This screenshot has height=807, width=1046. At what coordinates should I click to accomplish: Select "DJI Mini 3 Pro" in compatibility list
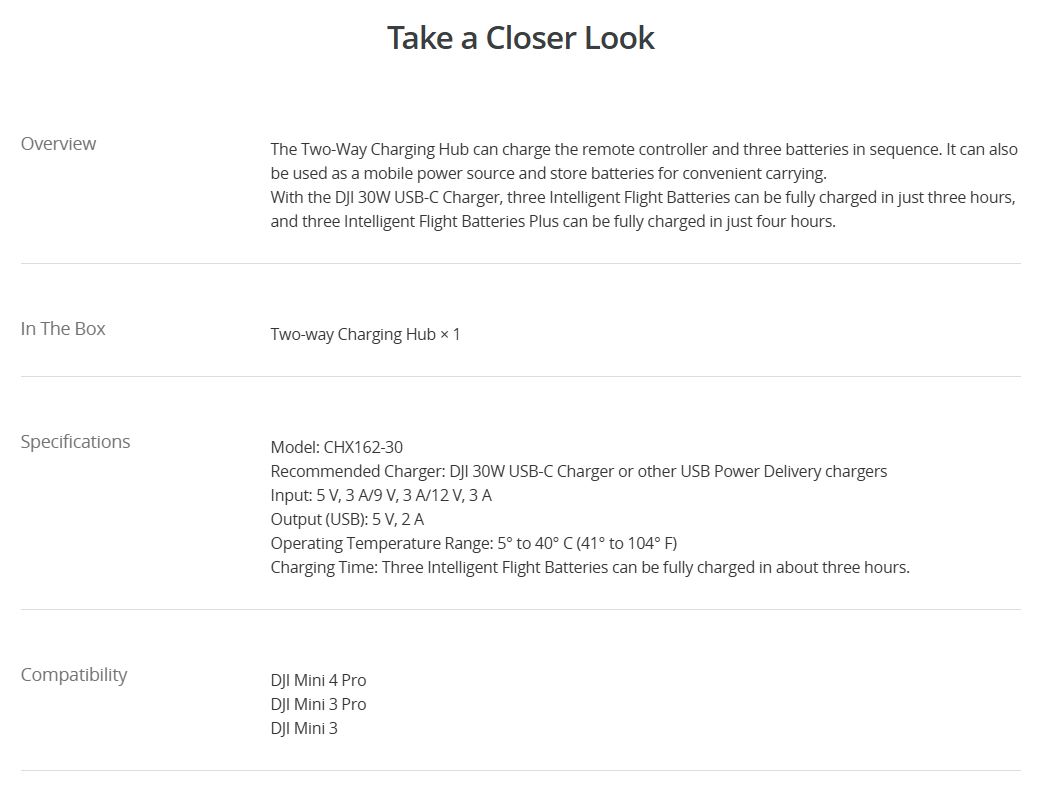click(318, 704)
